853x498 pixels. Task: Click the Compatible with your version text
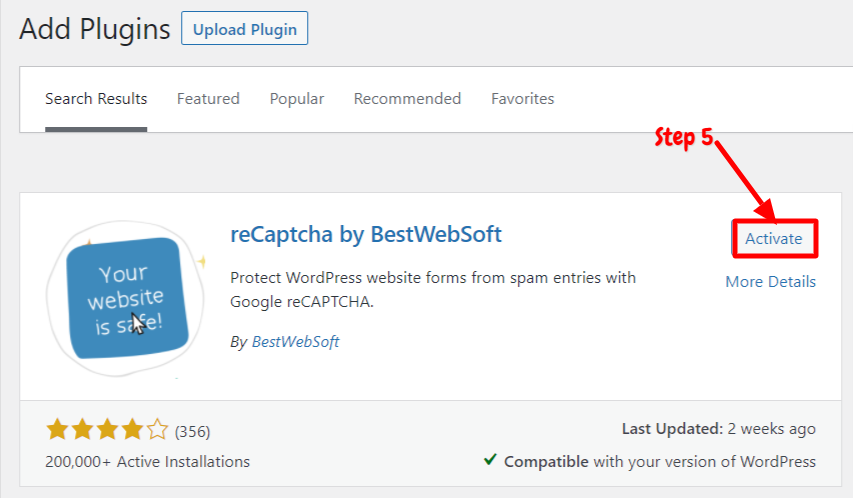[660, 462]
